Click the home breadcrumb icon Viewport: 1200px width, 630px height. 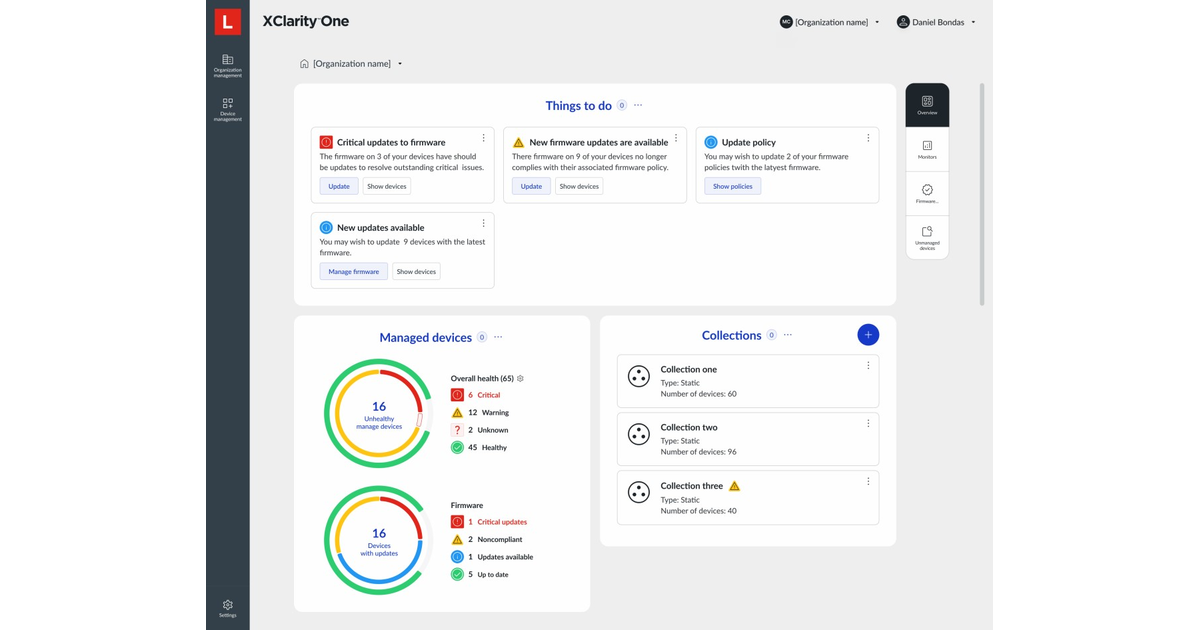304,63
